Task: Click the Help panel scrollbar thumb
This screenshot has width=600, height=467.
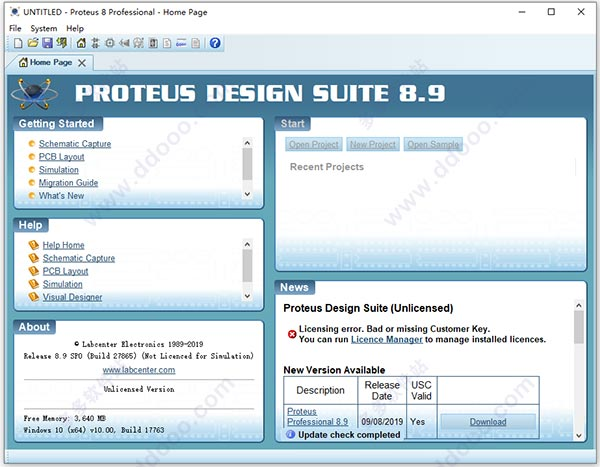Action: 248,266
